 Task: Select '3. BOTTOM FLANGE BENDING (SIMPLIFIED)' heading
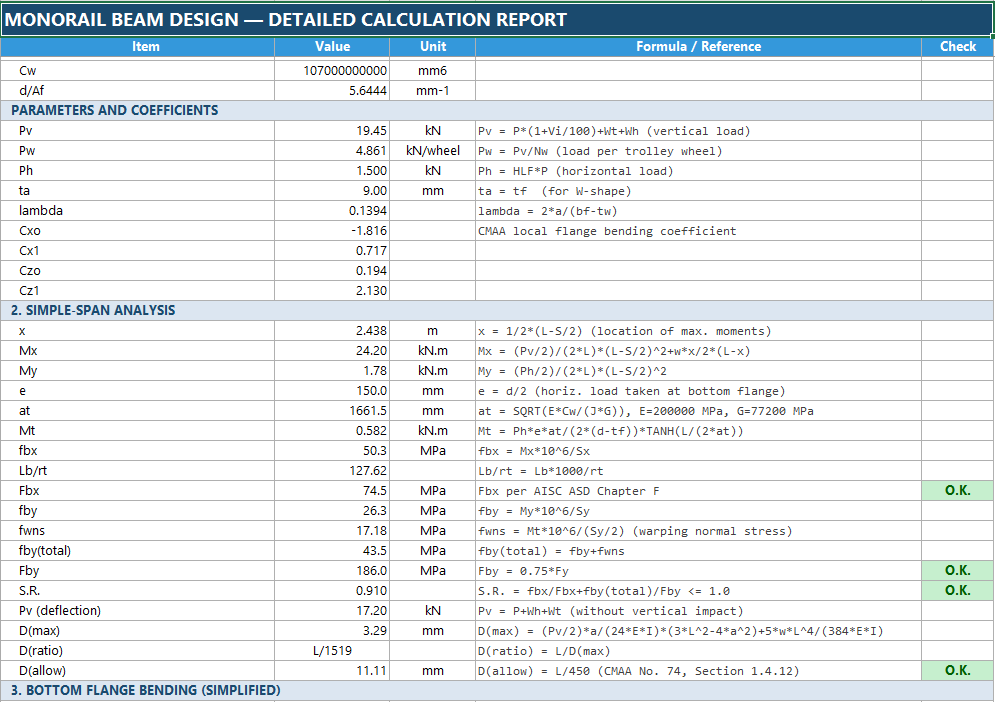point(497,691)
